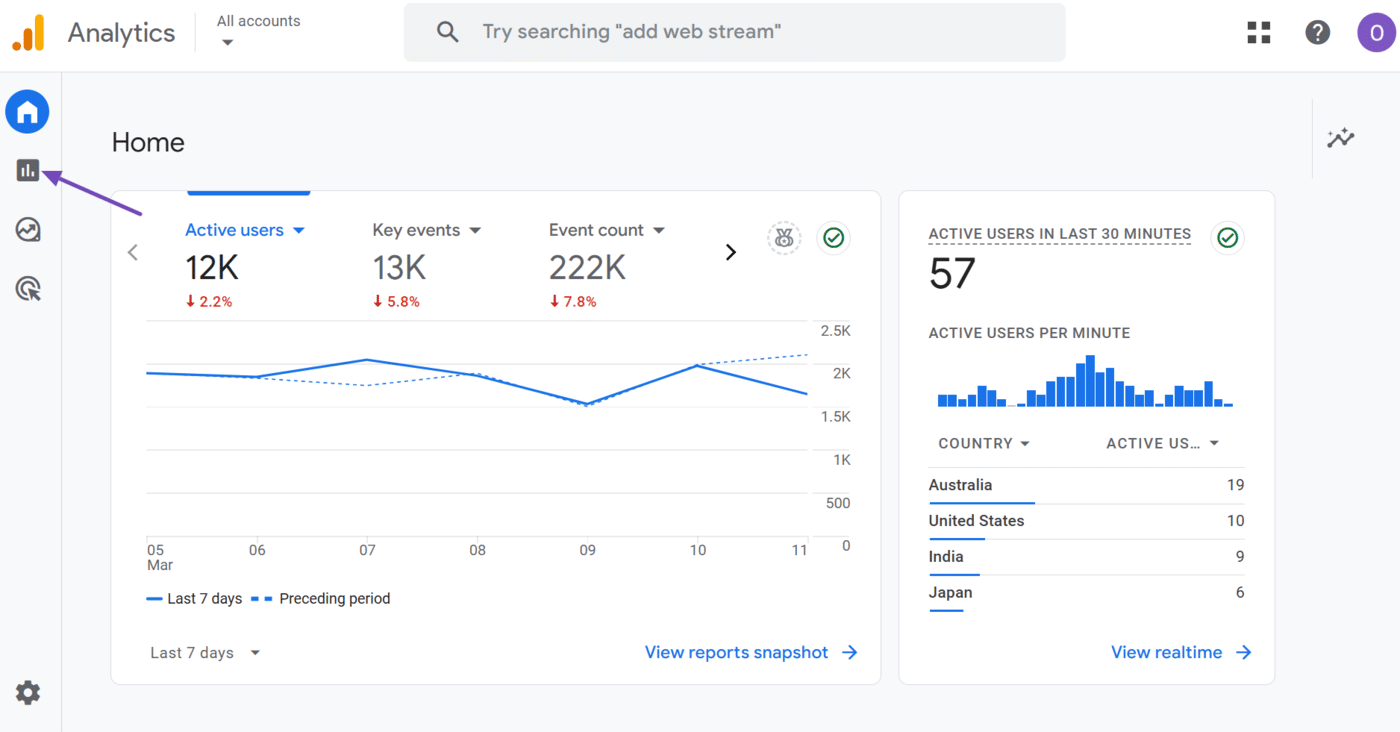Open View reports snapshot link
The image size is (1400, 732).
[751, 652]
